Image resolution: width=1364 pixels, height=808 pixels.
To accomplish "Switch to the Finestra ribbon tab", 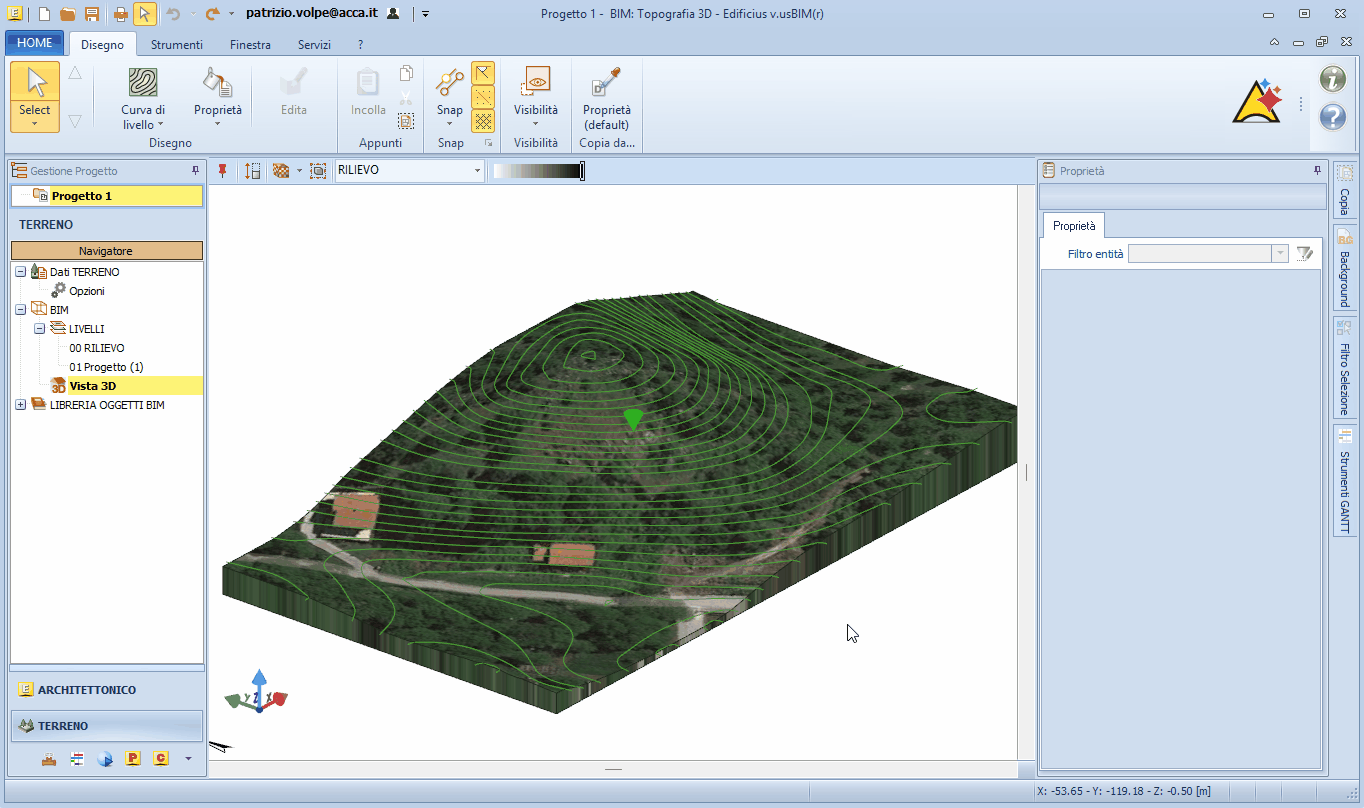I will point(250,45).
